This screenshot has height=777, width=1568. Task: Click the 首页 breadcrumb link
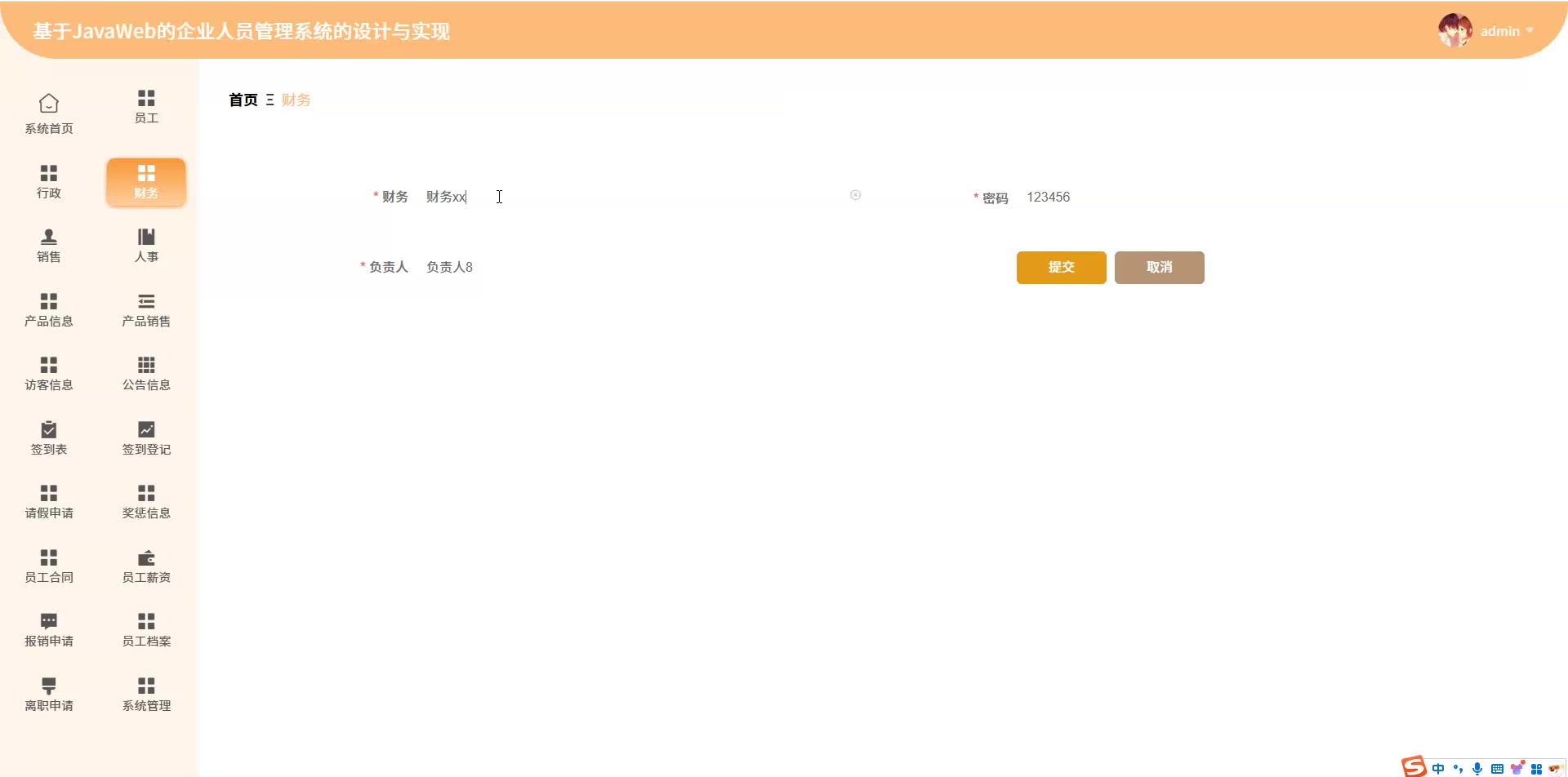(243, 100)
